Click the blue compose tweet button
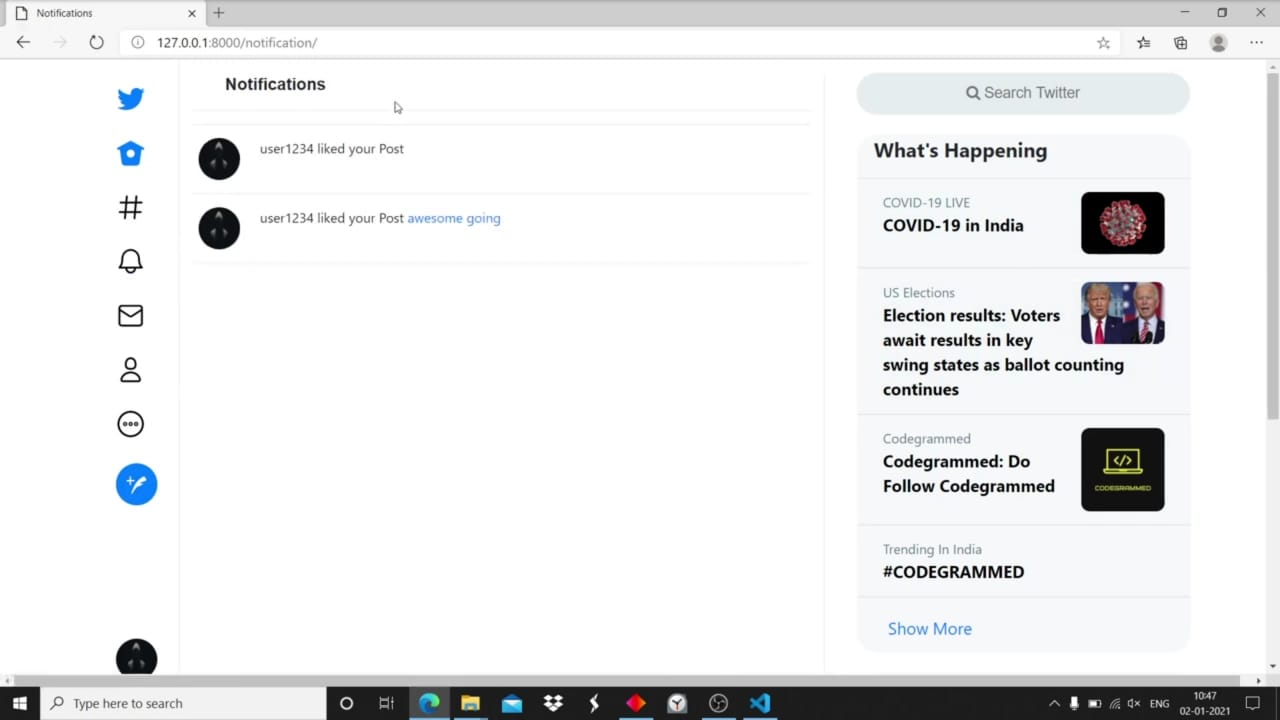This screenshot has width=1280, height=720. click(136, 484)
